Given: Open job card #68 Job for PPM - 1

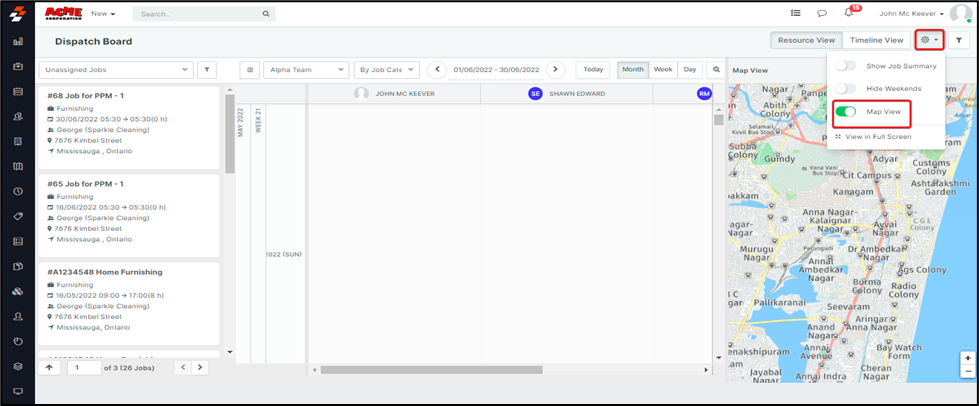Looking at the screenshot, I should (x=129, y=127).
